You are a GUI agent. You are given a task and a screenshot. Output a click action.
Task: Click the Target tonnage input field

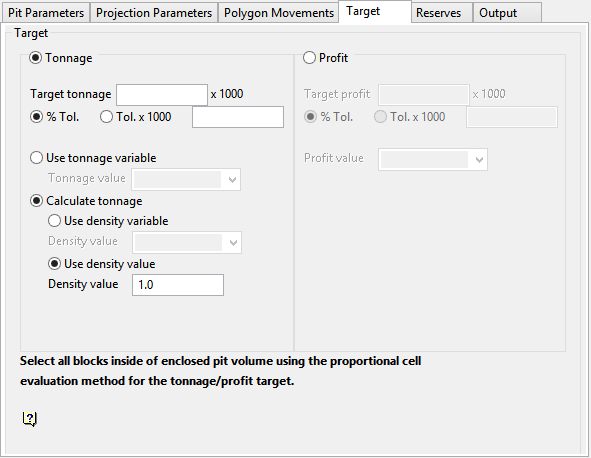click(162, 95)
